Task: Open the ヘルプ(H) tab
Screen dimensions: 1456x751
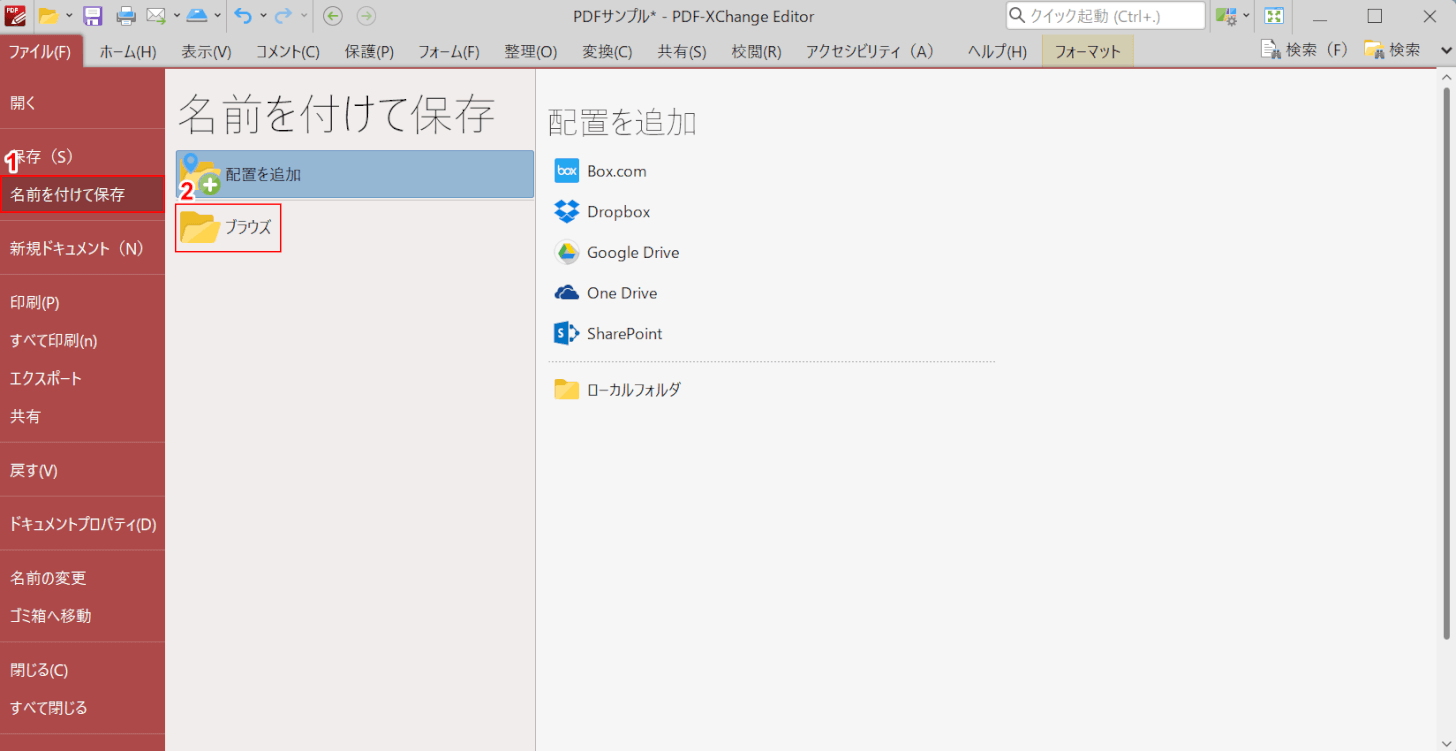Action: point(997,51)
